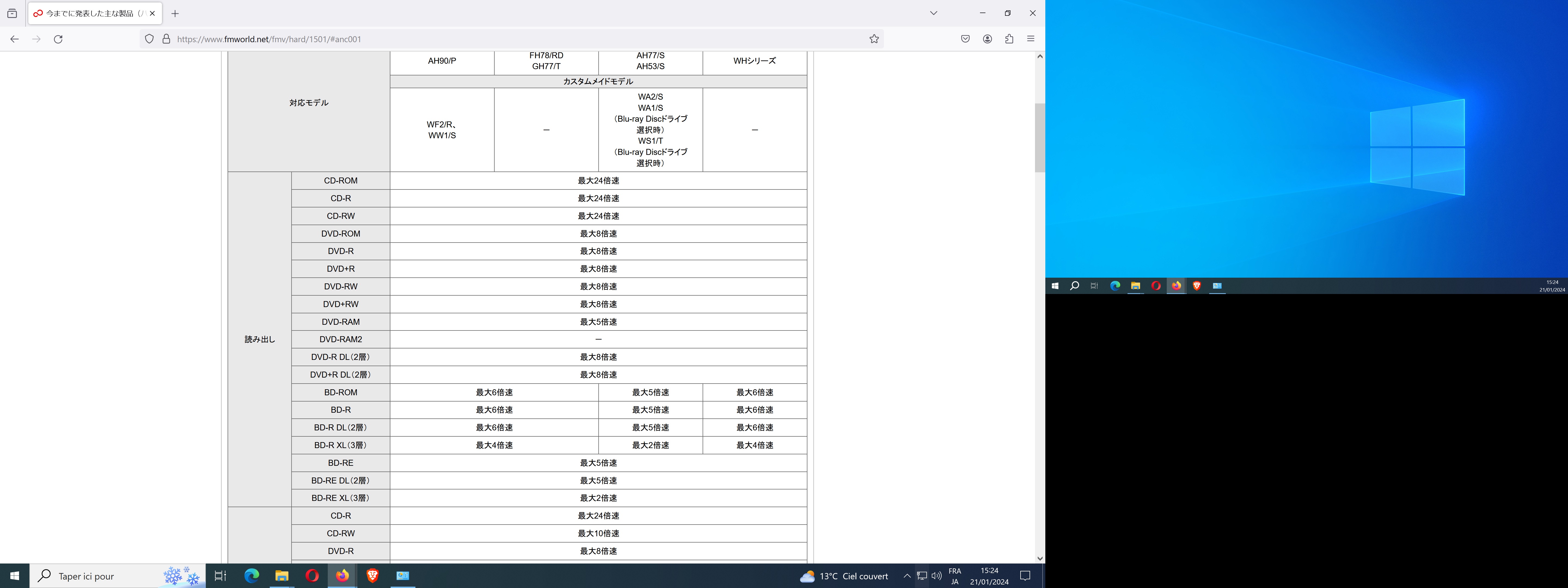Click the Start button in the small remote taskbar
This screenshot has width=1568, height=588.
[1055, 286]
